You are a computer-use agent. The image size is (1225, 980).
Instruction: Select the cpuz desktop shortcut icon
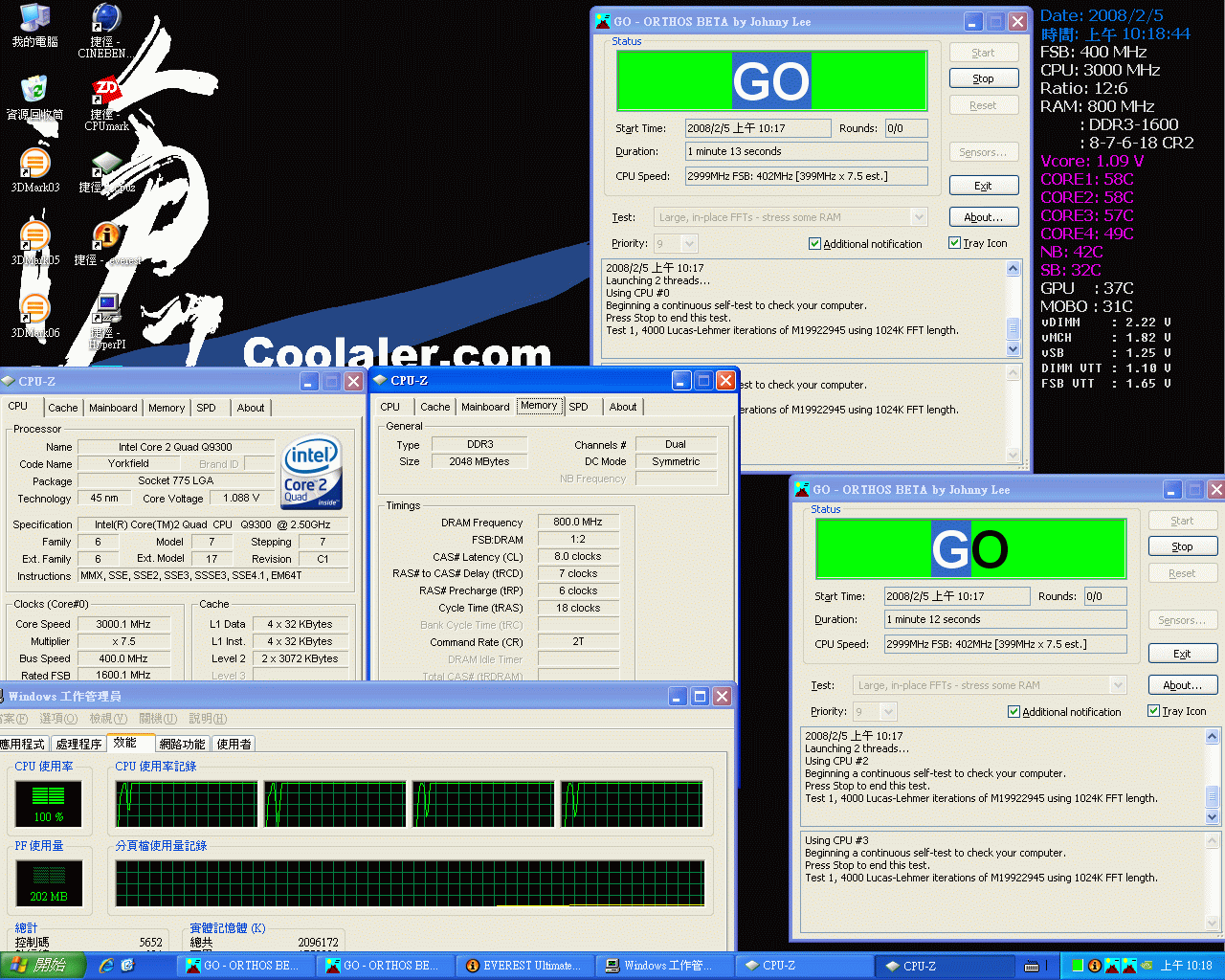pyautogui.click(x=106, y=171)
